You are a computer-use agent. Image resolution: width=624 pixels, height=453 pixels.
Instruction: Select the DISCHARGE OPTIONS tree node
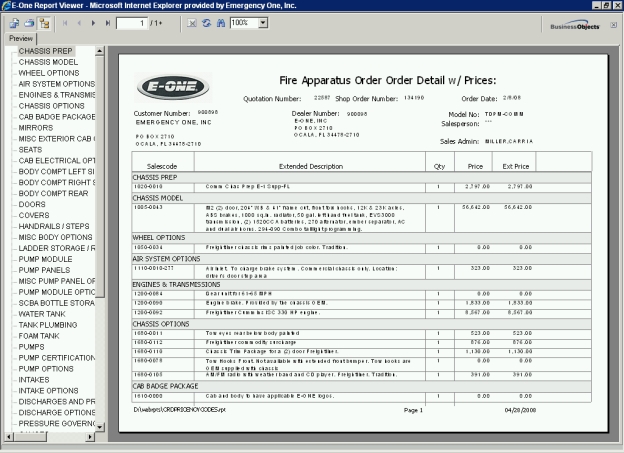[57, 412]
